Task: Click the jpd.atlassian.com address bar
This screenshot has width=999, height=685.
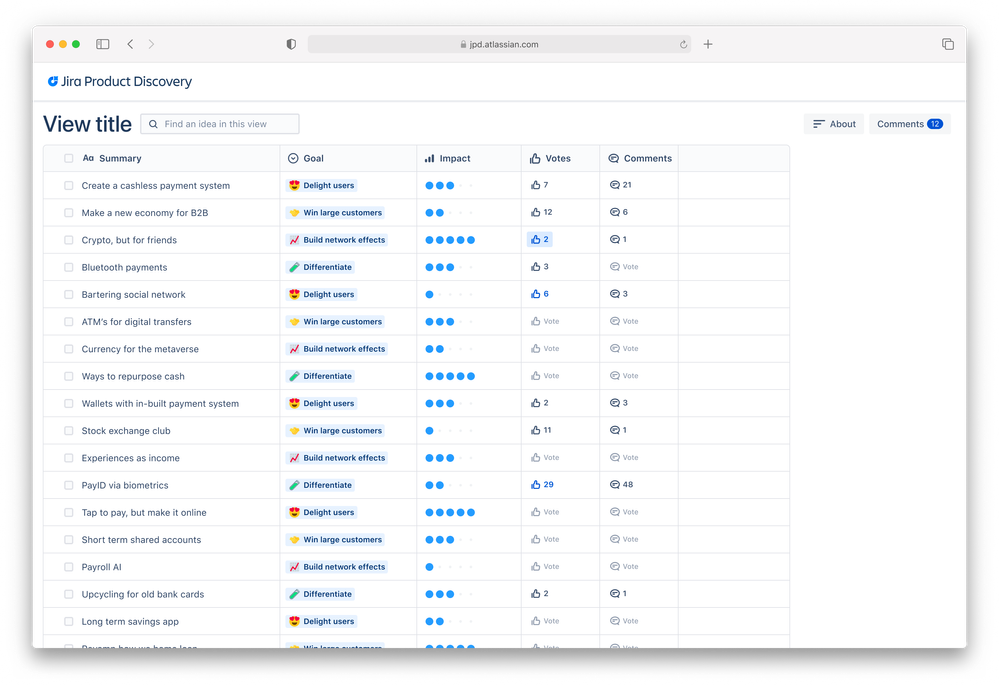Action: [x=500, y=44]
